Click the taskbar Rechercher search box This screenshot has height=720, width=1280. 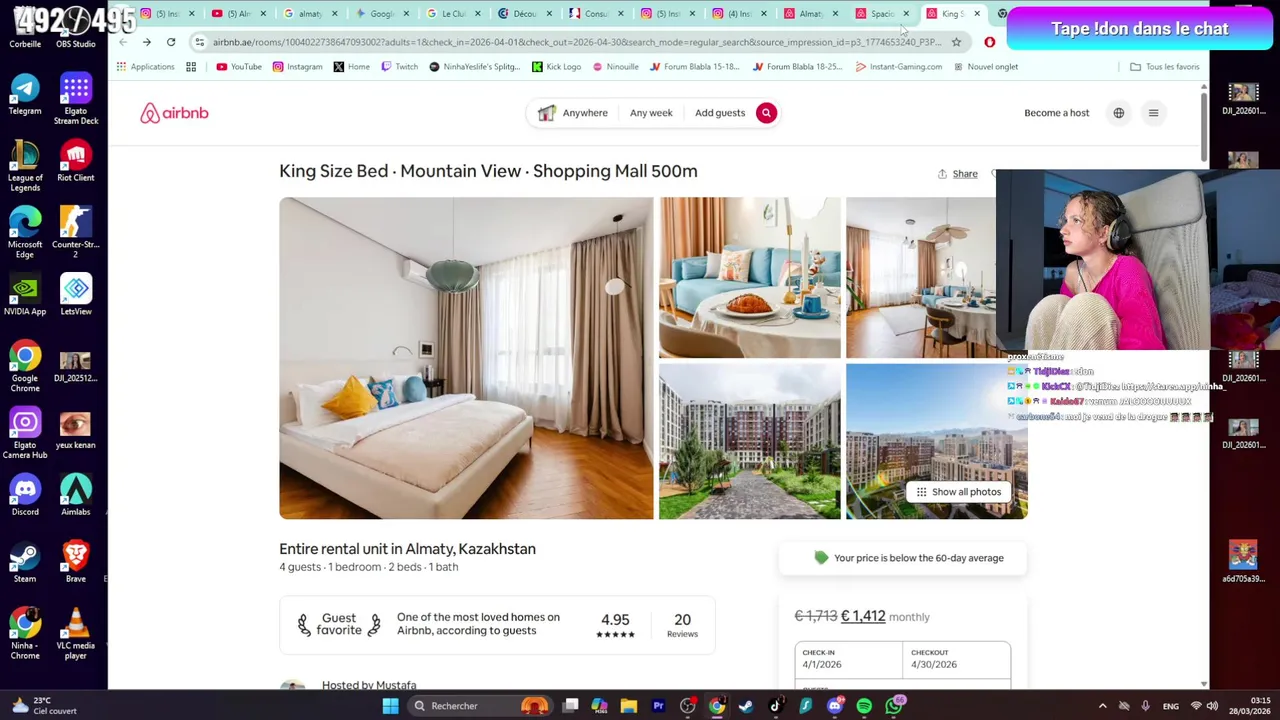[480, 706]
